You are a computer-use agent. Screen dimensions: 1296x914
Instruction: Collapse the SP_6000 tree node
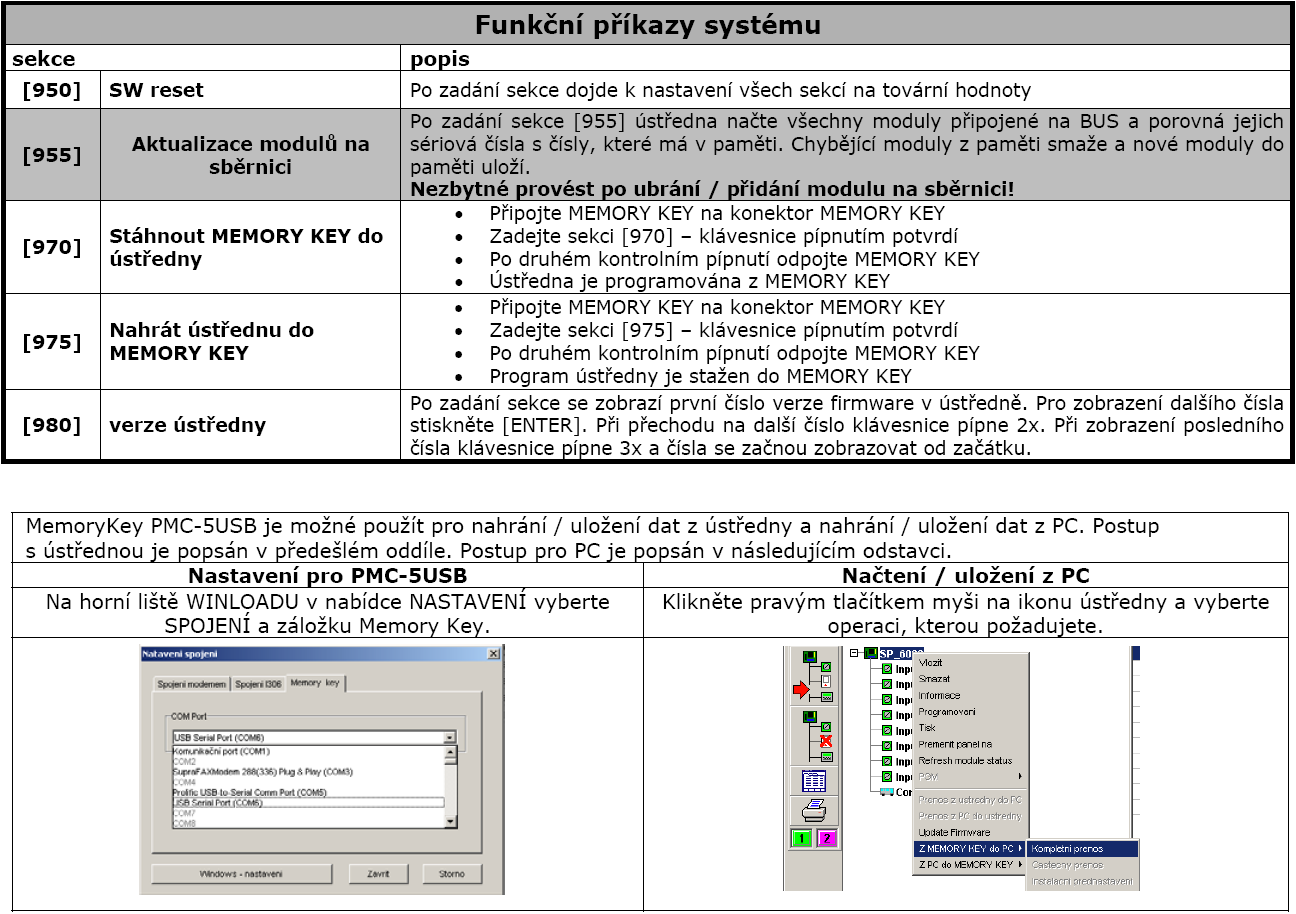tap(854, 653)
